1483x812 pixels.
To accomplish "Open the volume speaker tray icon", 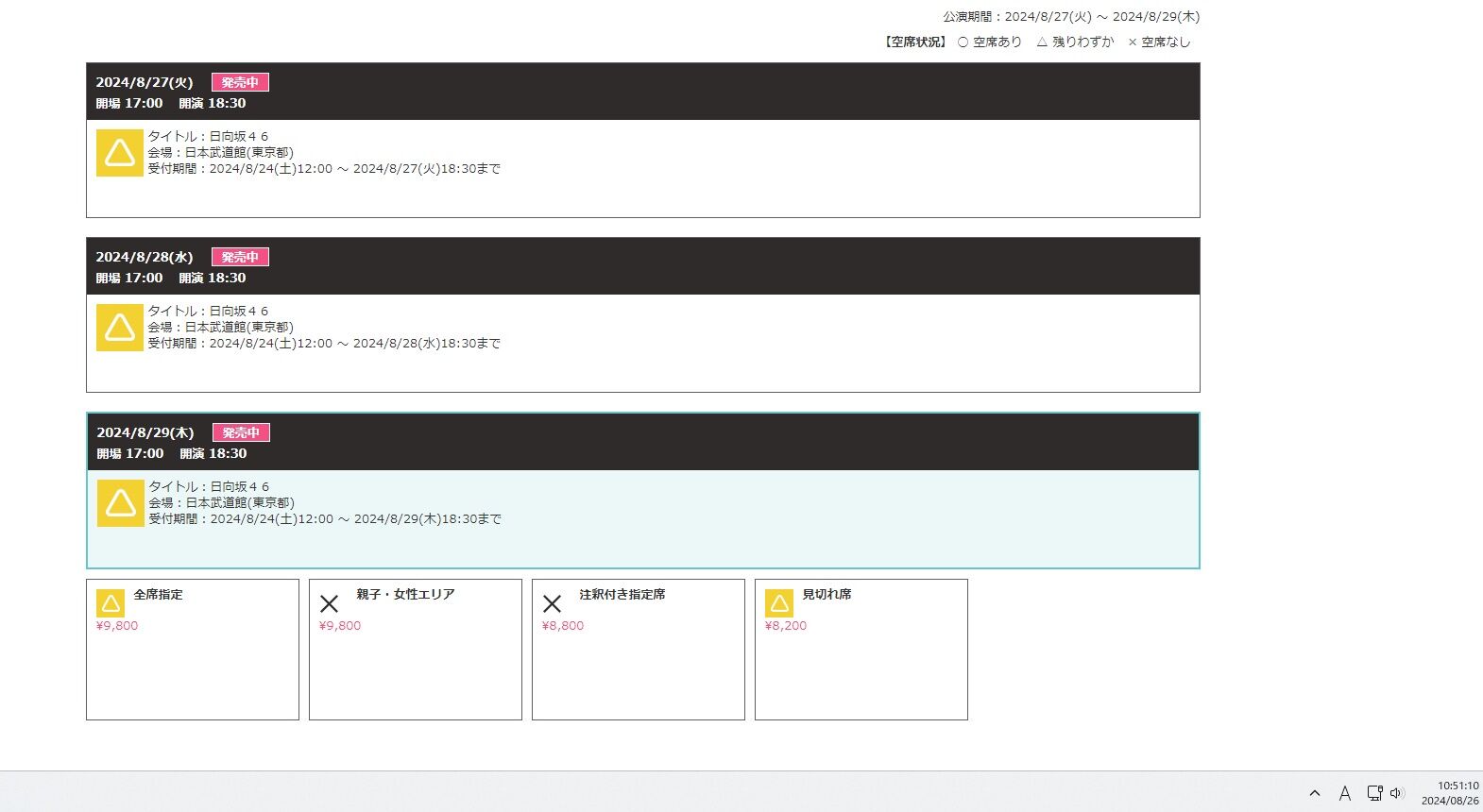I will pos(1397,793).
